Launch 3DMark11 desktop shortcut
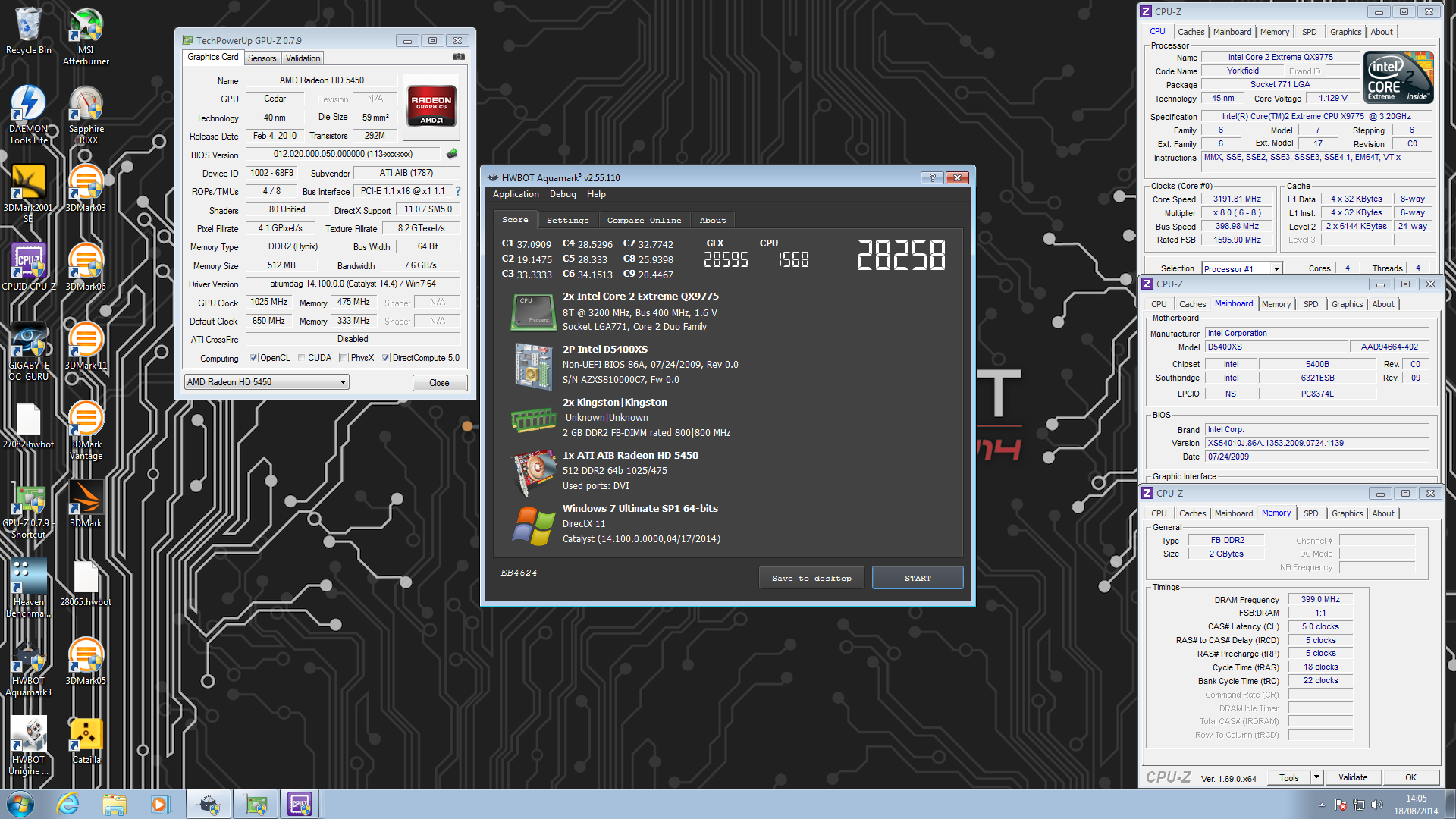 86,346
